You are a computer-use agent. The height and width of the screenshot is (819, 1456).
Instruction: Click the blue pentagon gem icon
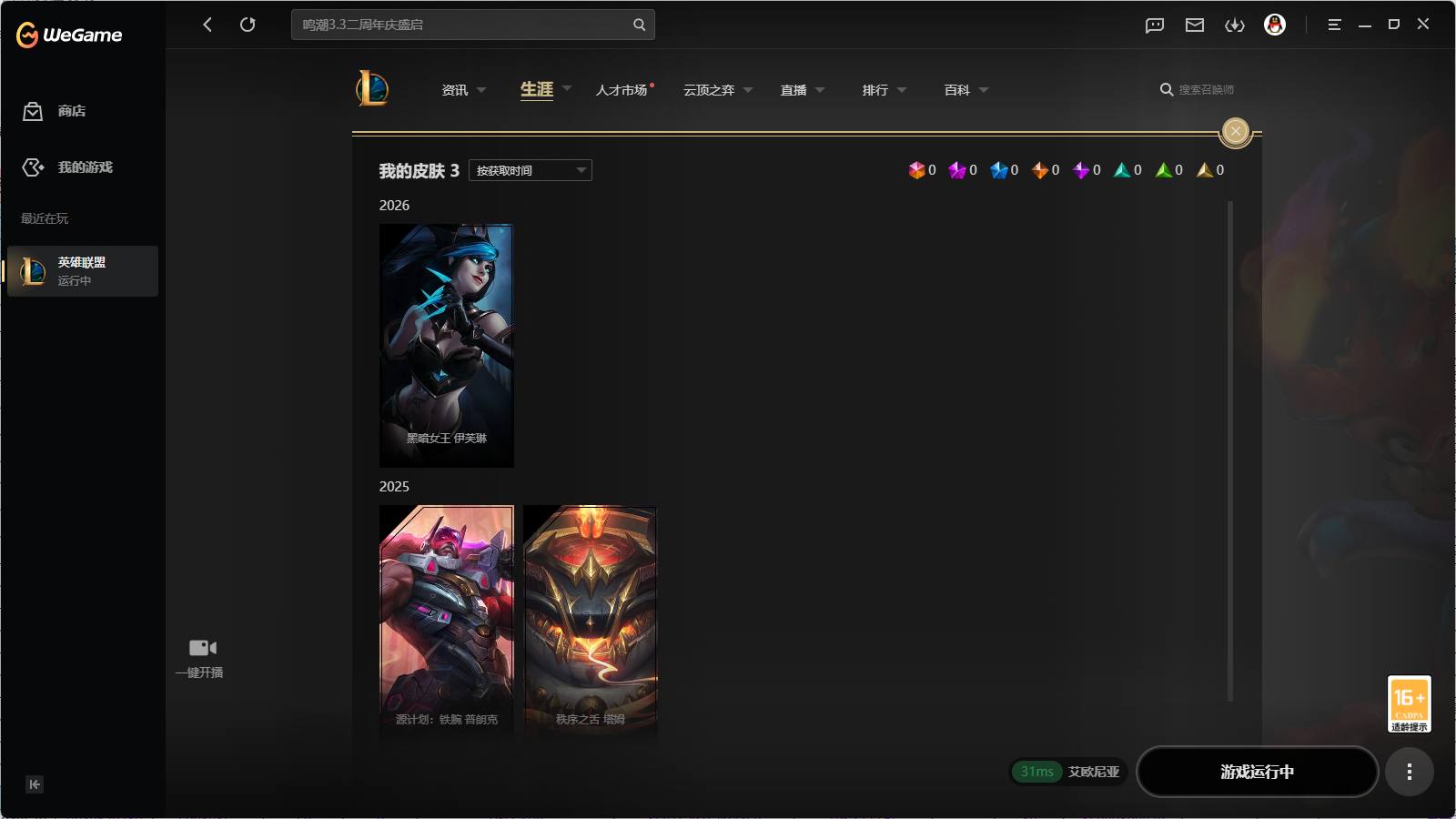pyautogui.click(x=999, y=170)
